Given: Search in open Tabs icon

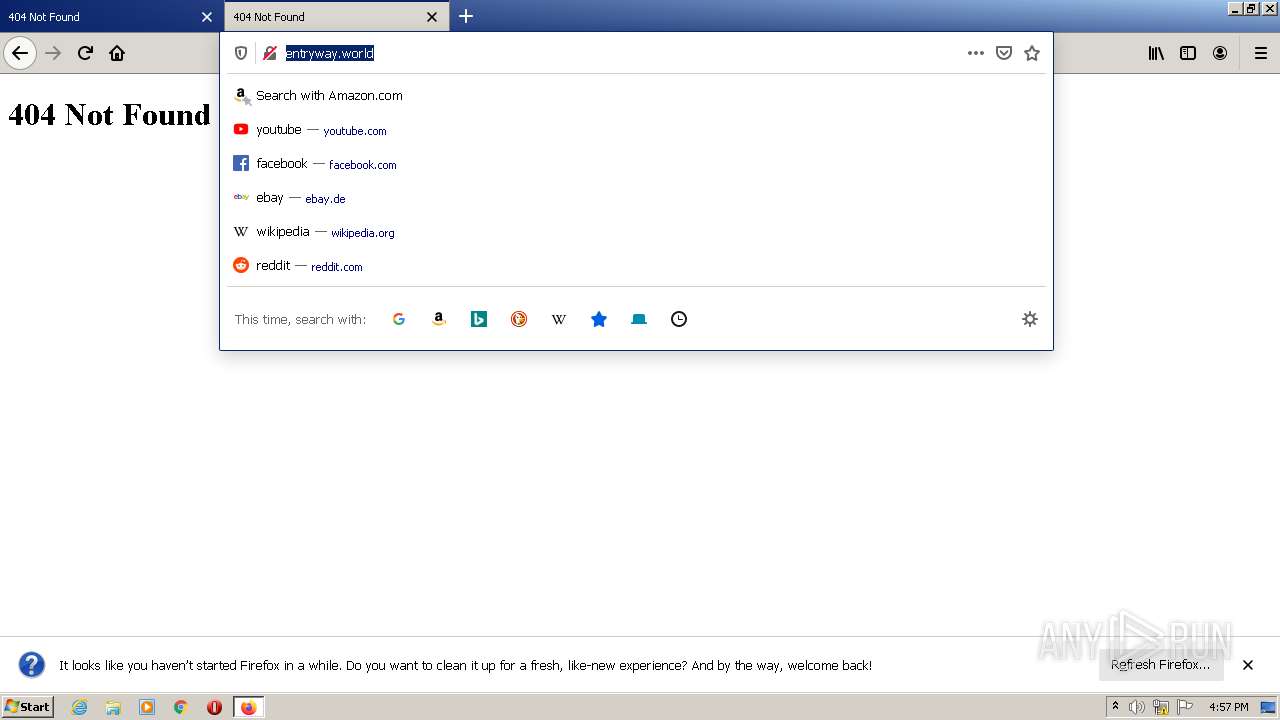Looking at the screenshot, I should [x=639, y=319].
